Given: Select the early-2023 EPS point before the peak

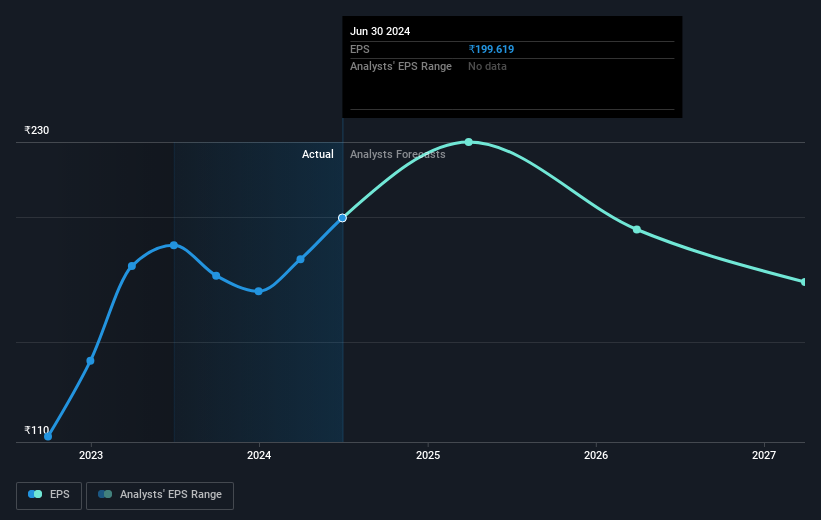Looking at the screenshot, I should point(132,266).
